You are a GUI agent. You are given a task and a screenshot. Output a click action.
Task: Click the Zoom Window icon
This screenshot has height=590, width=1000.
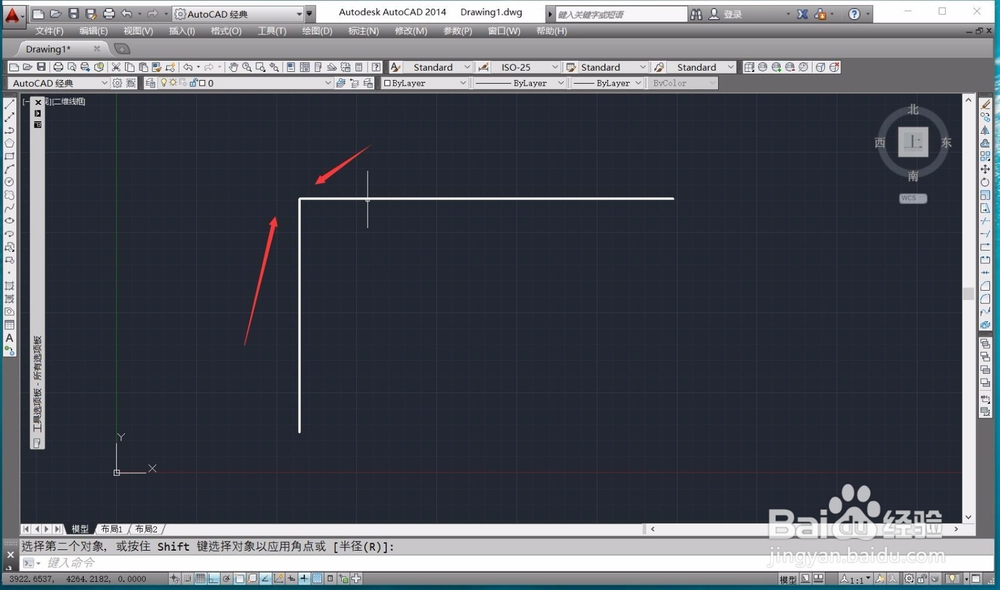coord(260,67)
